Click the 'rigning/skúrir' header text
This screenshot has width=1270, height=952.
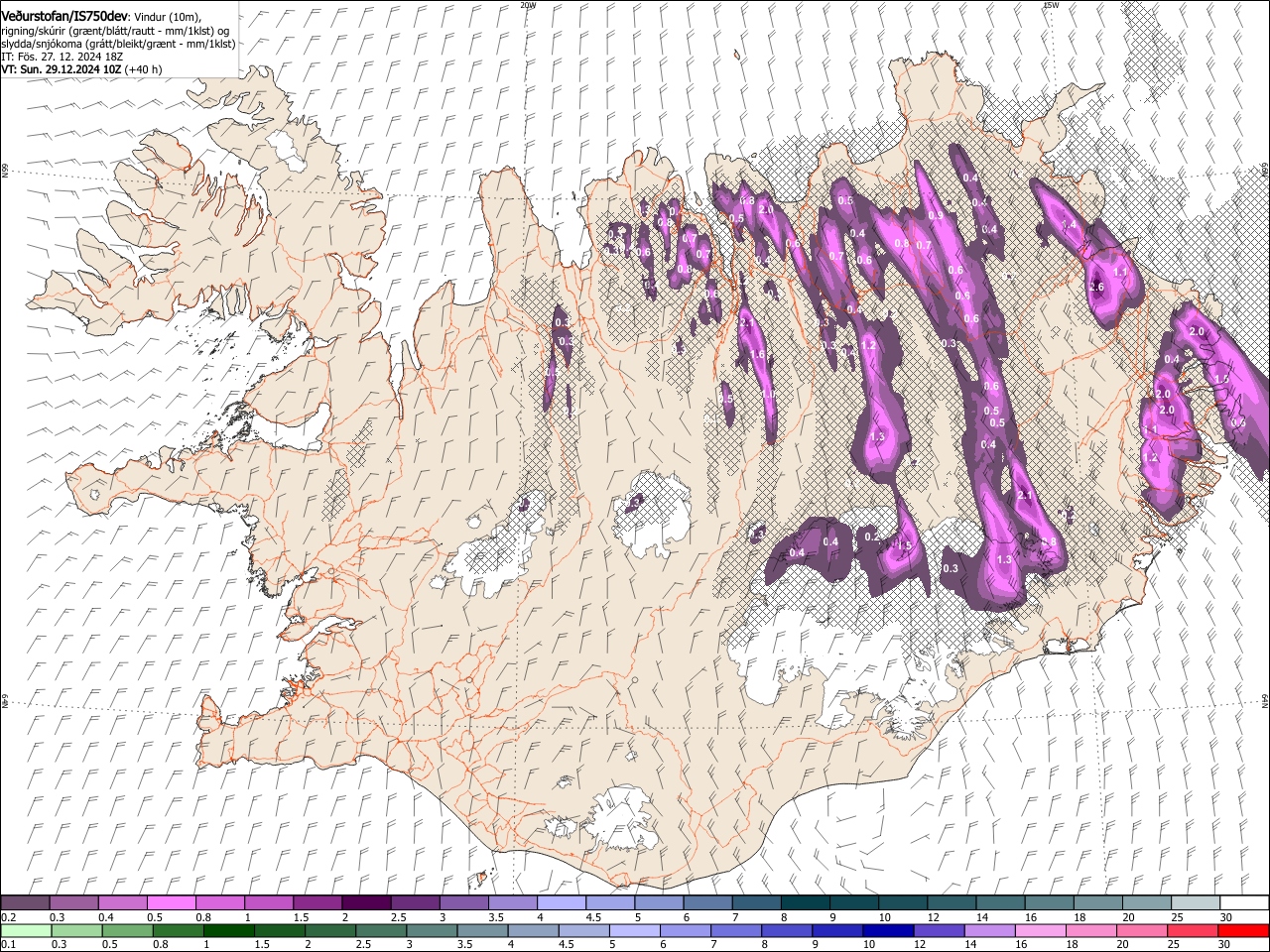pos(34,31)
